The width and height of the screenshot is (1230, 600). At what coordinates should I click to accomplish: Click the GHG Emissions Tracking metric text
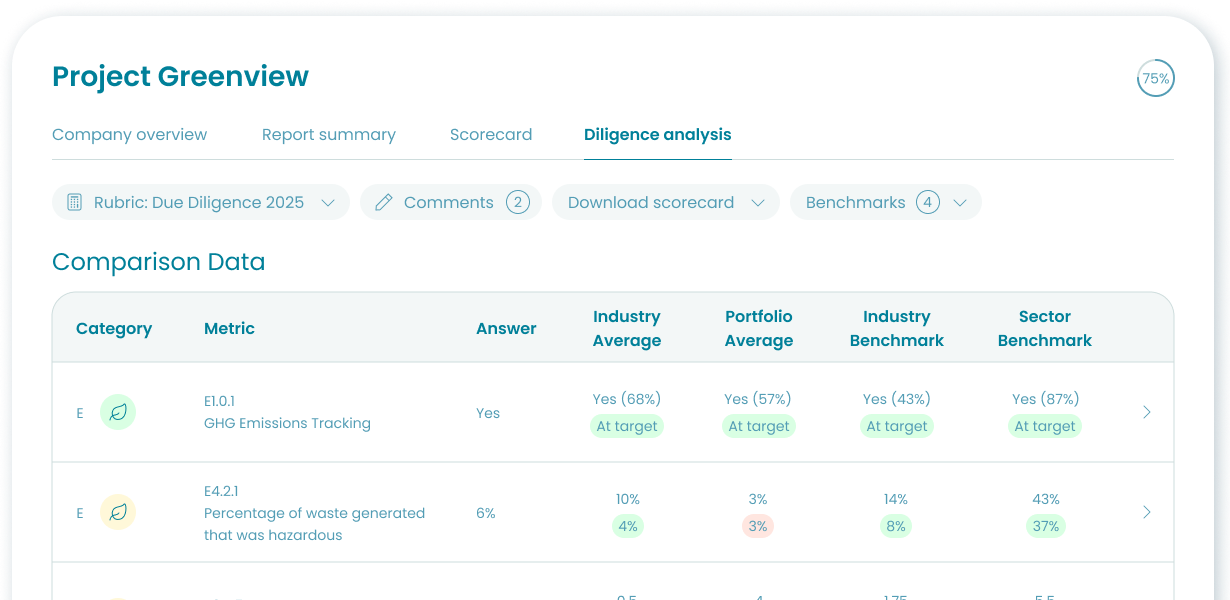click(287, 423)
